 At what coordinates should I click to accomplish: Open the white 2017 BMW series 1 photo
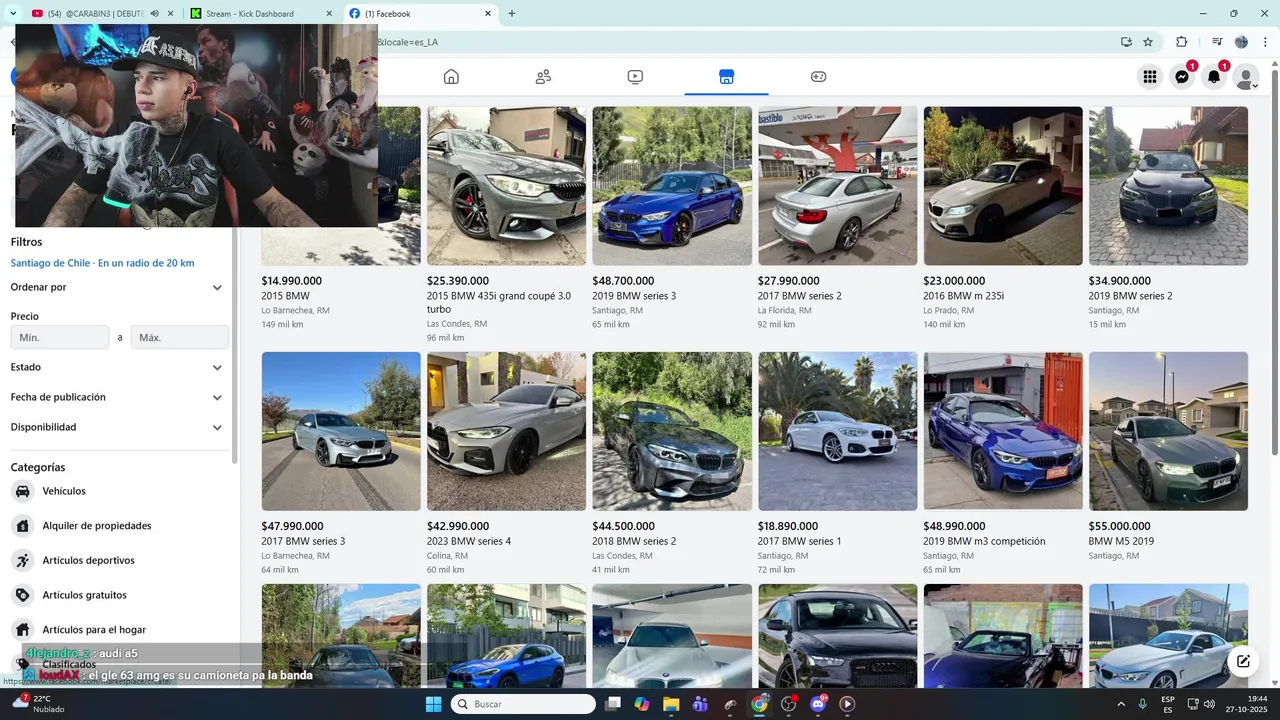click(x=837, y=431)
